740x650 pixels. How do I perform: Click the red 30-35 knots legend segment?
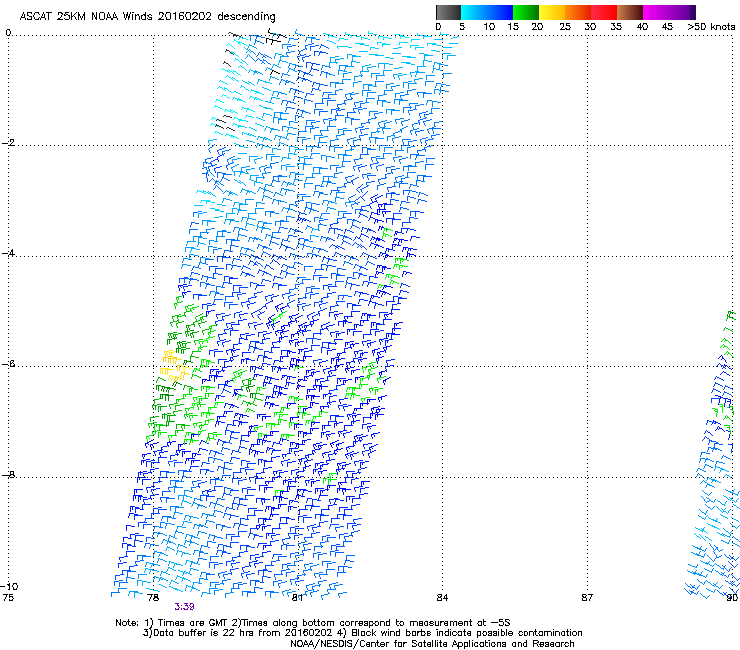pyautogui.click(x=604, y=12)
